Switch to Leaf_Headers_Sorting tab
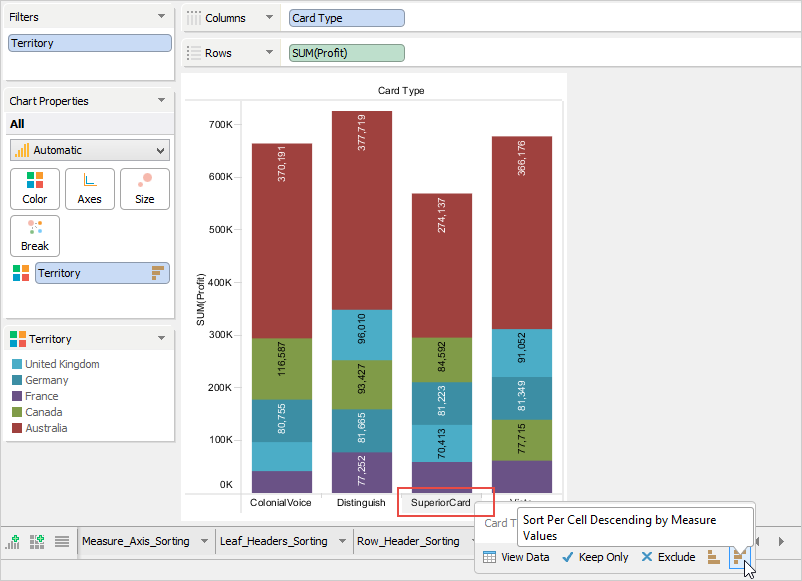This screenshot has width=802, height=581. (x=274, y=541)
